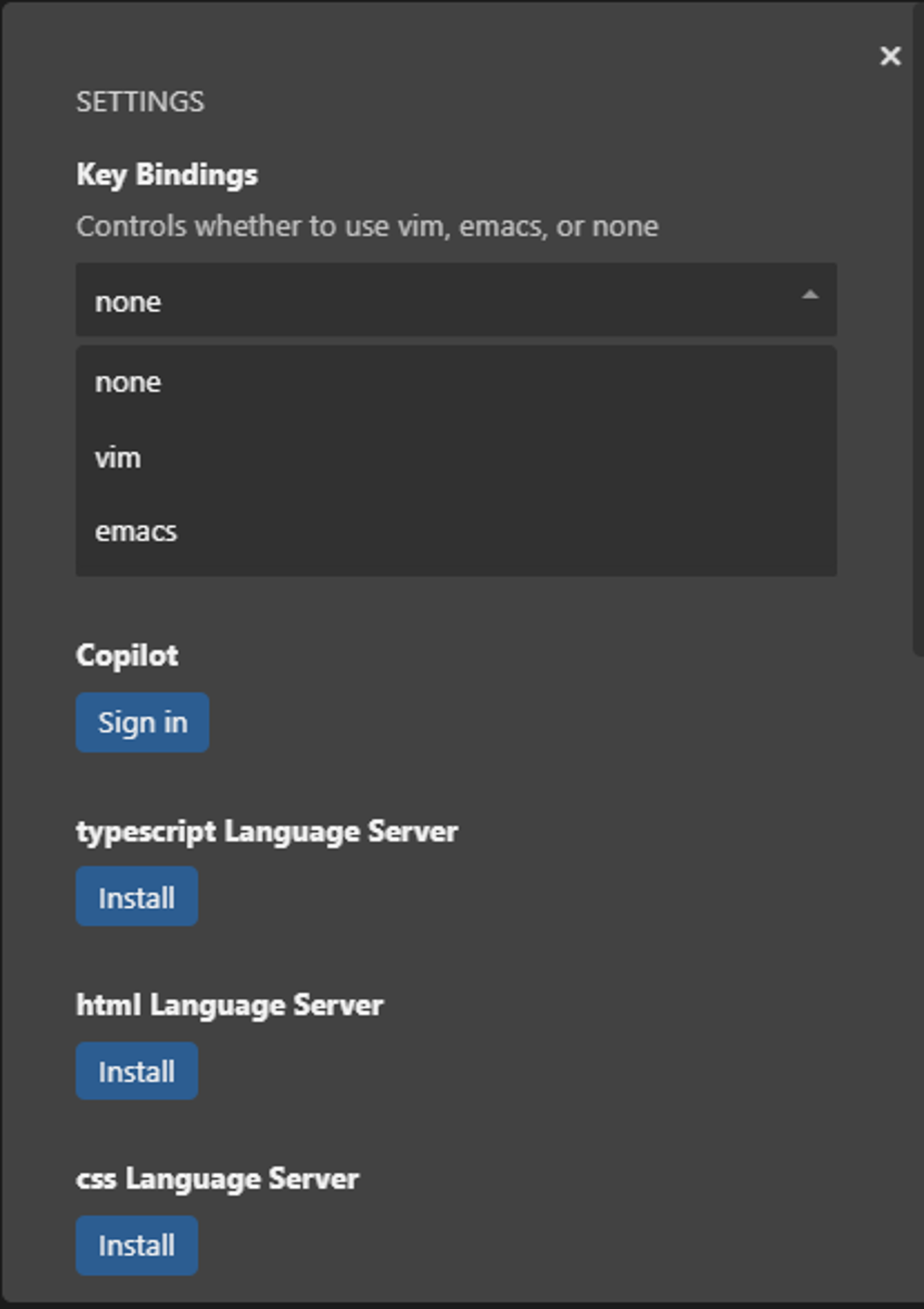Image resolution: width=924 pixels, height=1309 pixels.
Task: Click the Key Bindings combo box showing none
Action: [456, 300]
